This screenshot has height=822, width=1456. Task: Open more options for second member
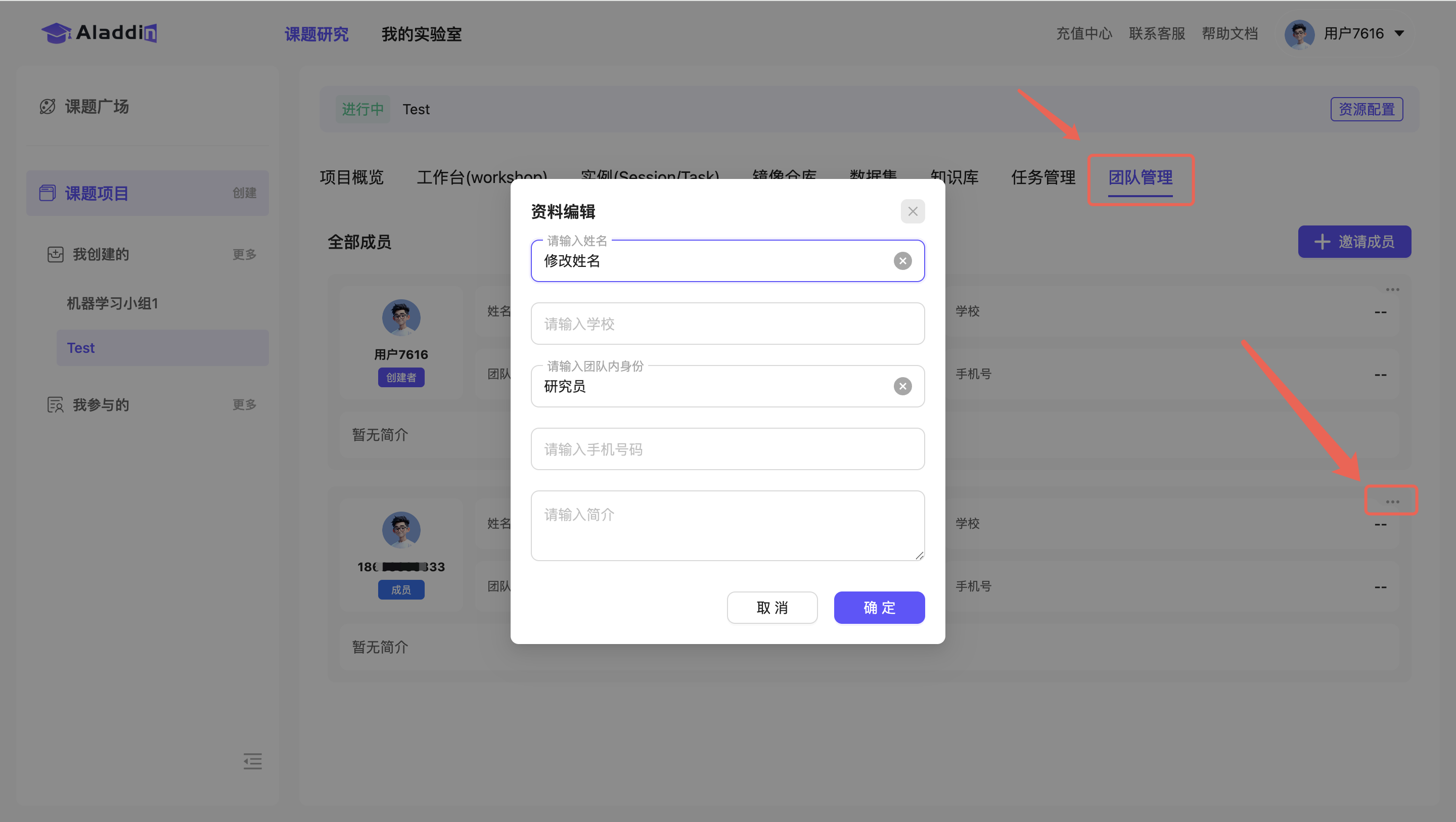point(1392,501)
